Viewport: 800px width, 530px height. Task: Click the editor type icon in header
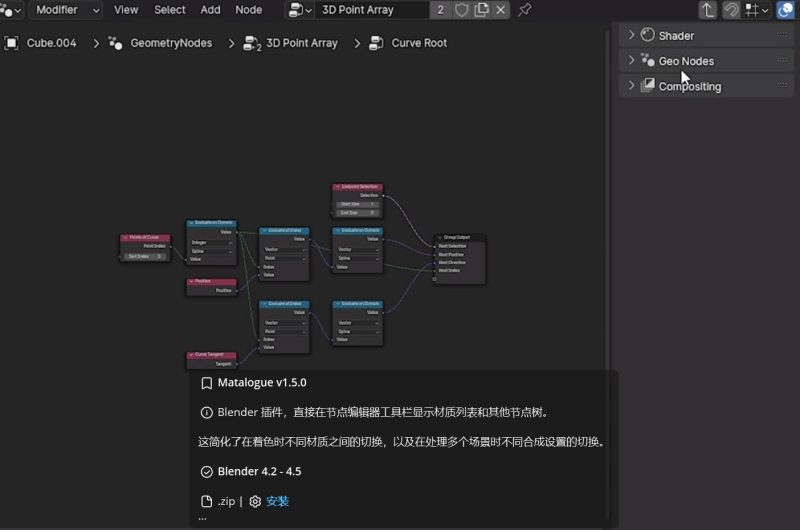(11, 10)
